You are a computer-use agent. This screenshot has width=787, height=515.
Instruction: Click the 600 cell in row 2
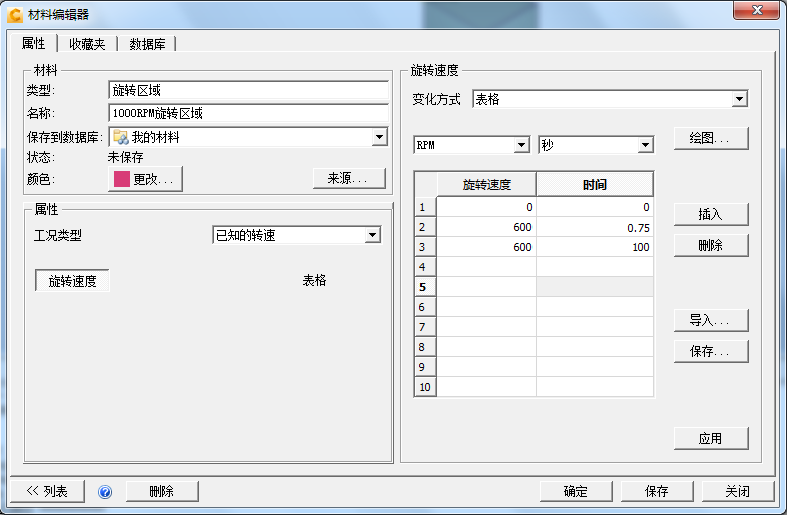486,227
